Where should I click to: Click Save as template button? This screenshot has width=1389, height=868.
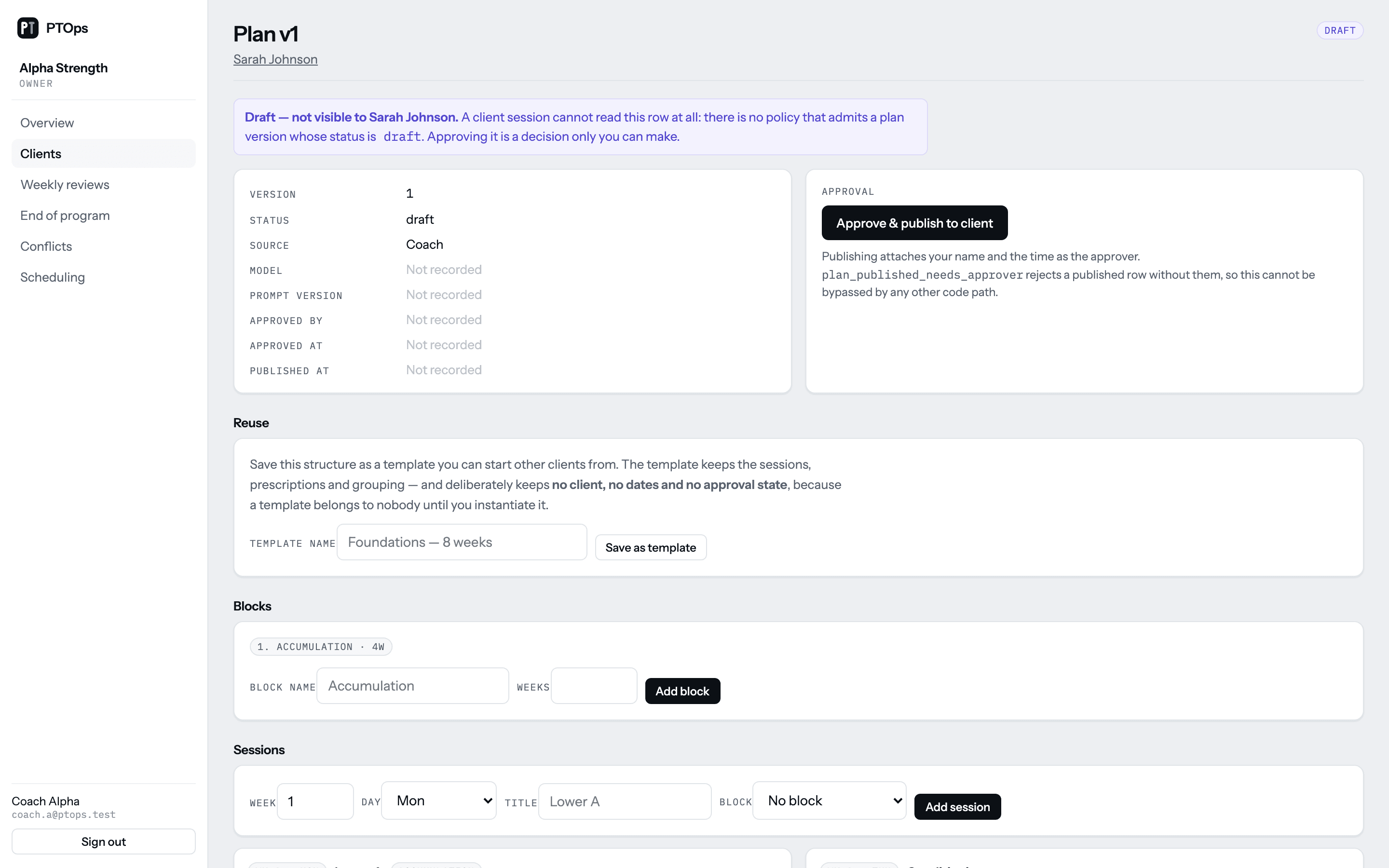[650, 548]
